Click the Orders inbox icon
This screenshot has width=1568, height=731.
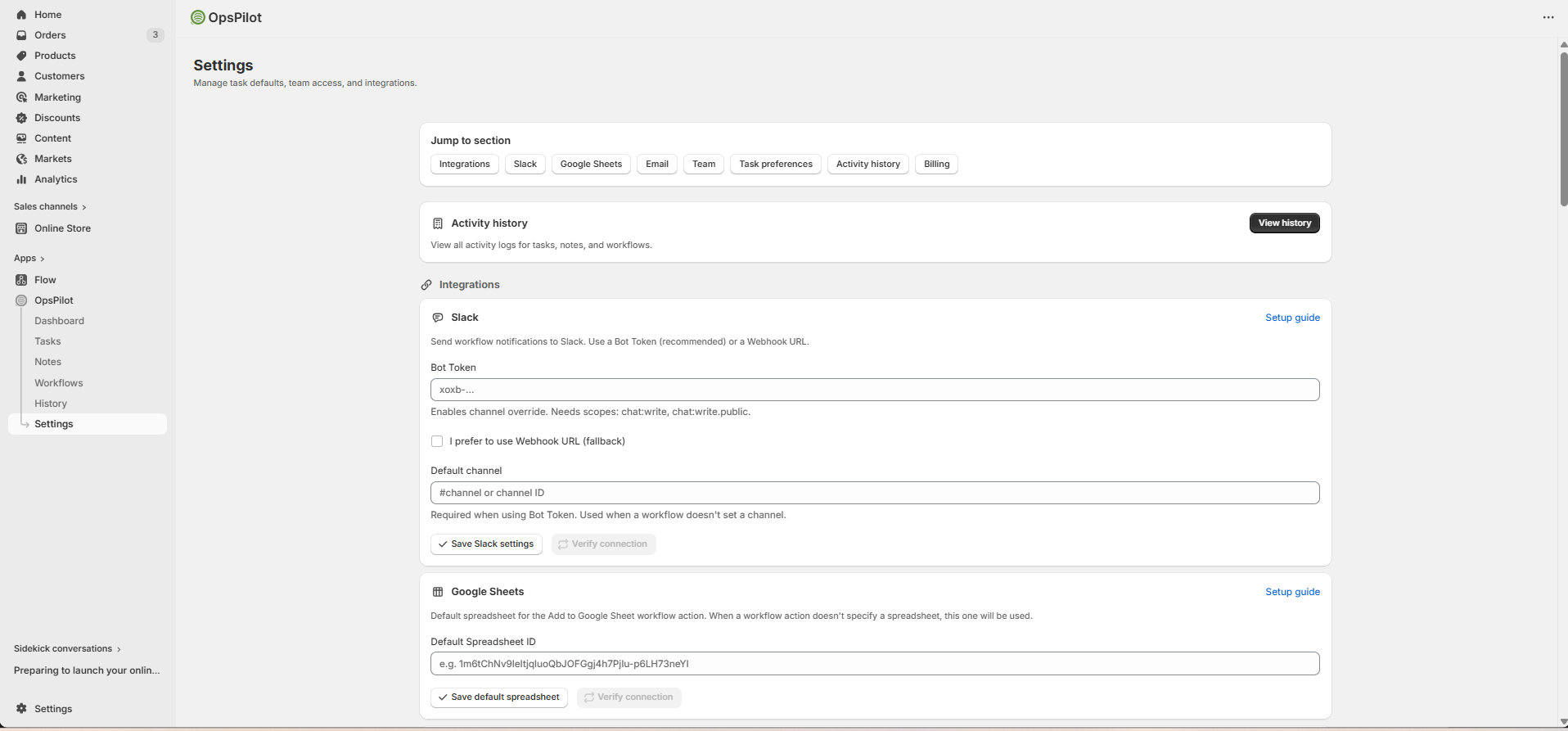click(21, 35)
